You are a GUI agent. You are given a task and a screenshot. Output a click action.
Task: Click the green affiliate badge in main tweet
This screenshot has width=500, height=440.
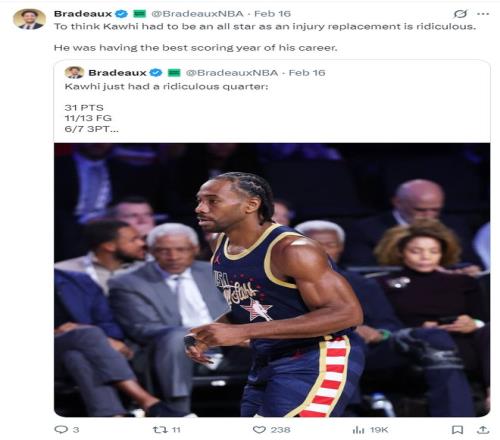click(140, 14)
